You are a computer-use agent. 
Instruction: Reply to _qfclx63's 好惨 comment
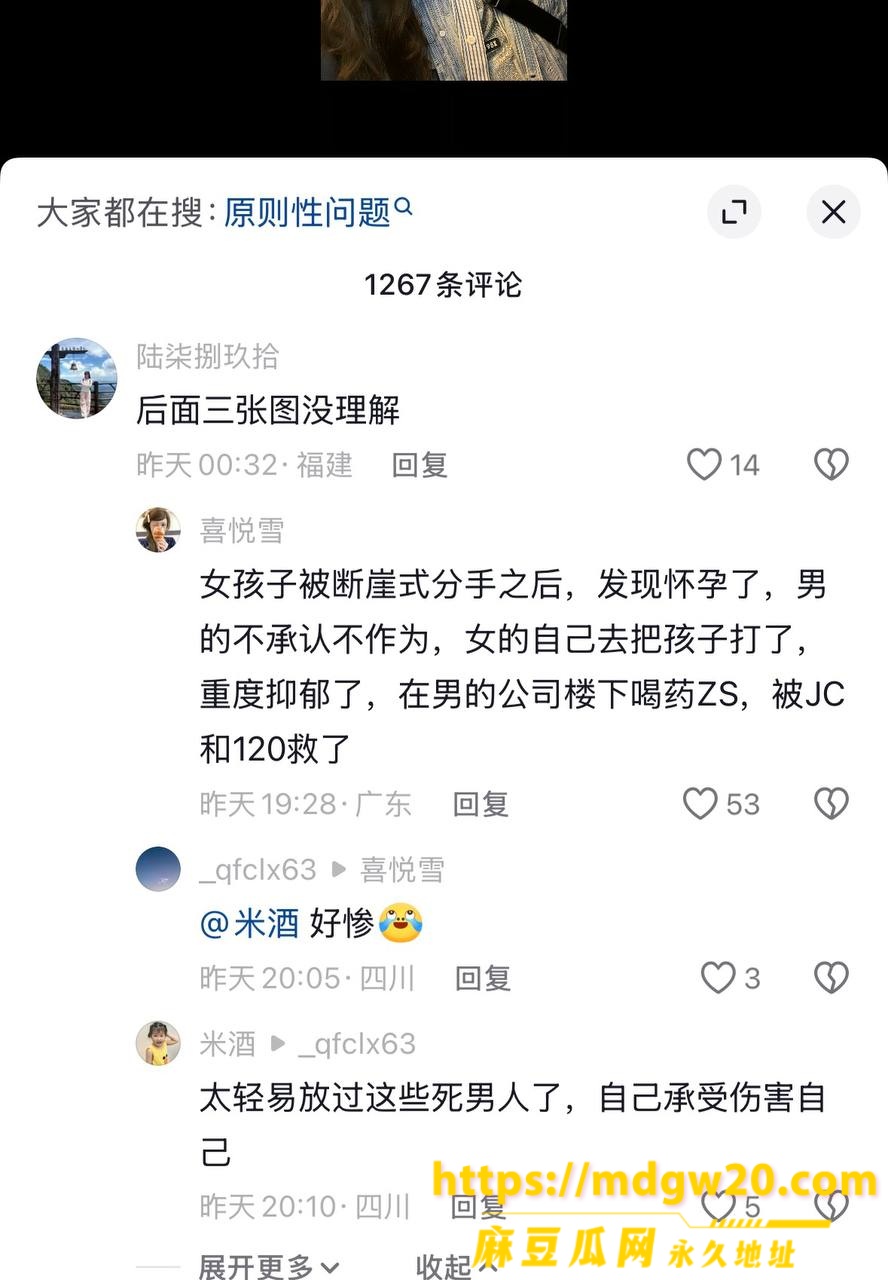tap(483, 978)
